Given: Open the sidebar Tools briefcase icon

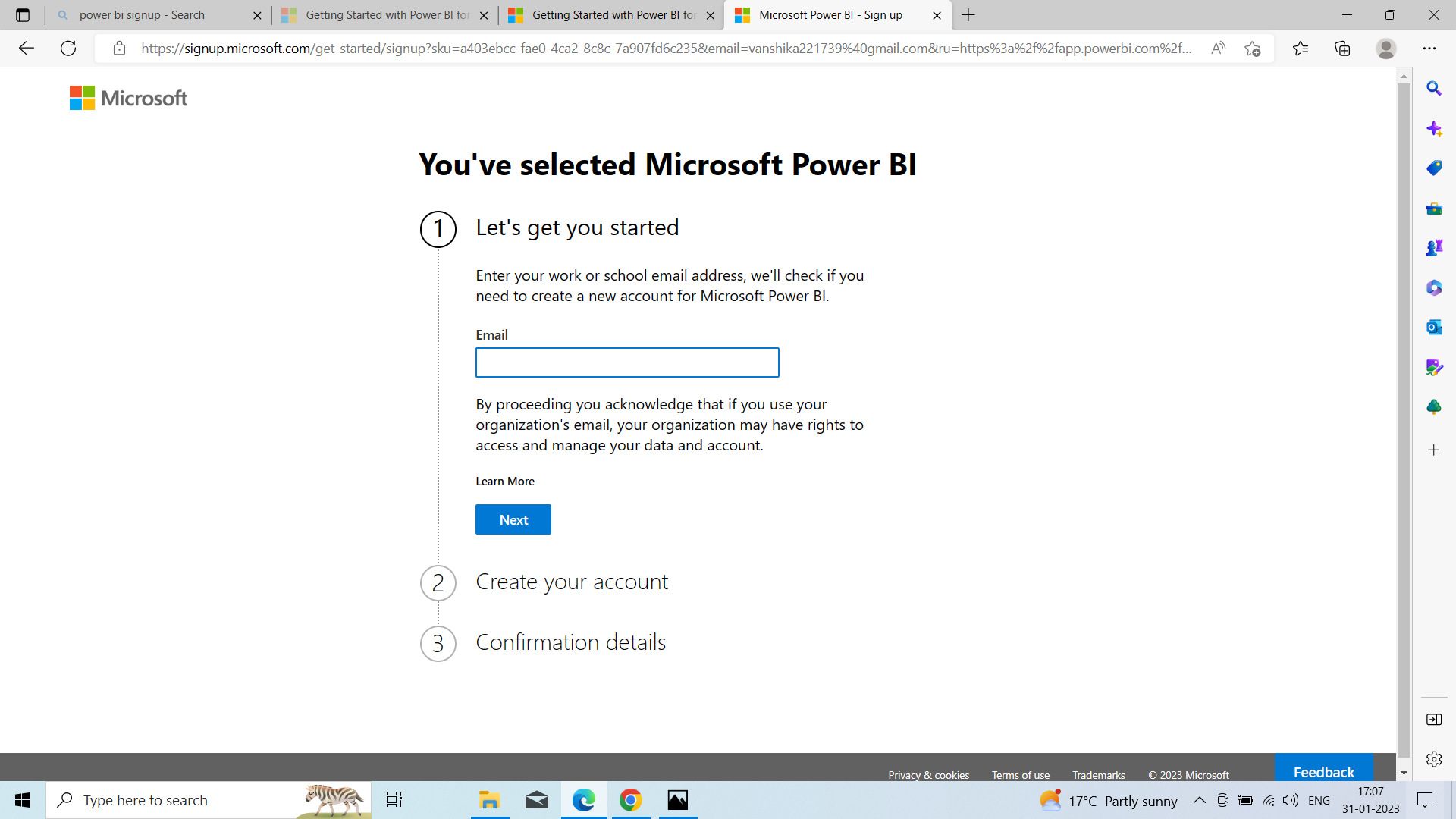Looking at the screenshot, I should 1433,208.
